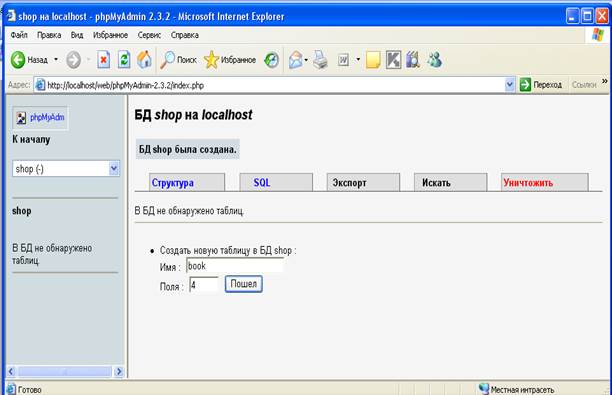The image size is (612, 395).
Task: Open the Home page icon
Action: [144, 60]
